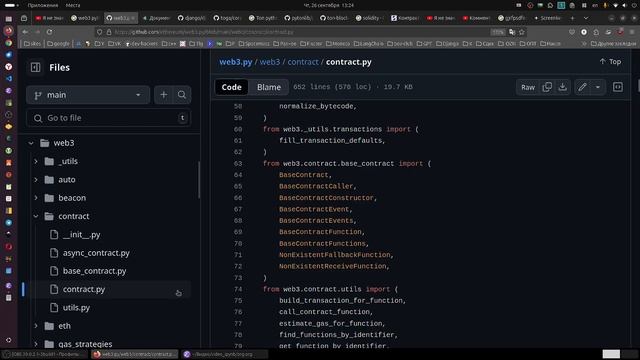
Task: Click the keyboard layout en indicator
Action: click(595, 5)
